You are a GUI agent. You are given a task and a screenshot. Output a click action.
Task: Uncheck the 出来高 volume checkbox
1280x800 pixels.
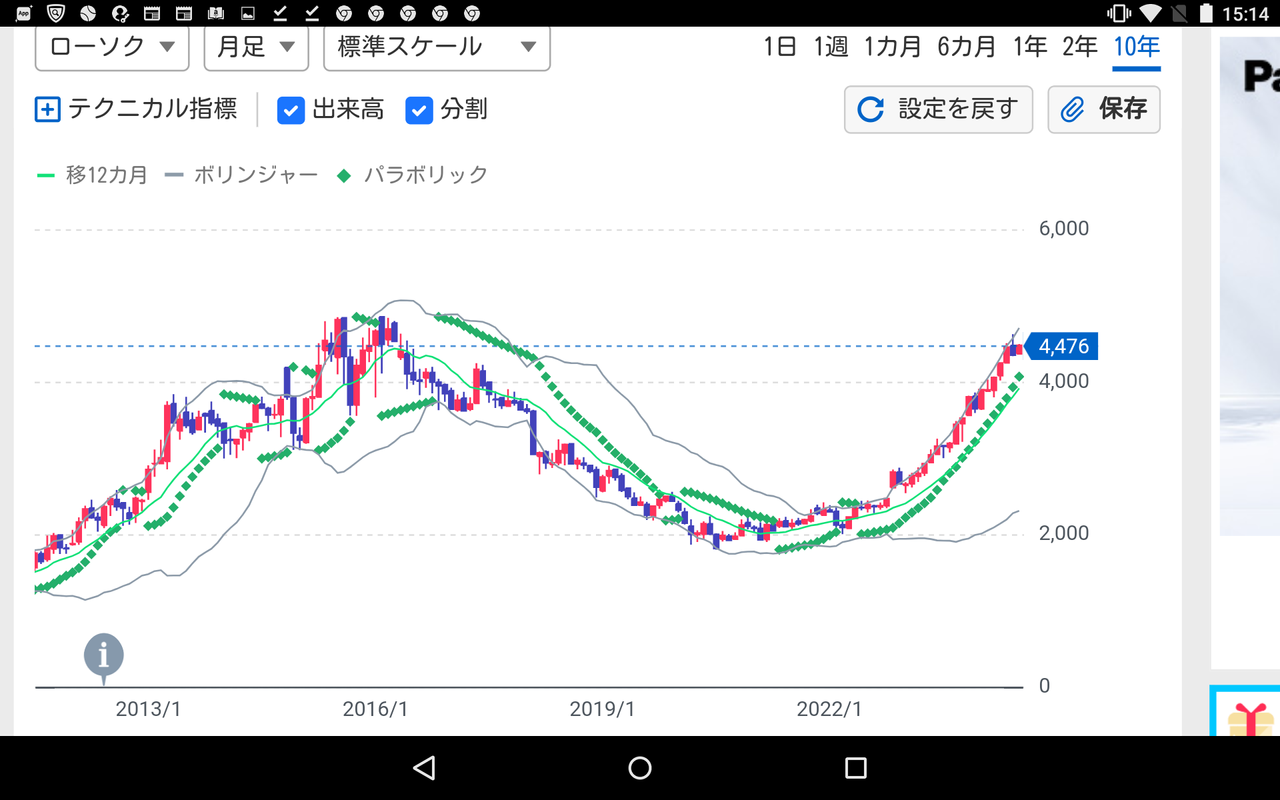(x=290, y=110)
